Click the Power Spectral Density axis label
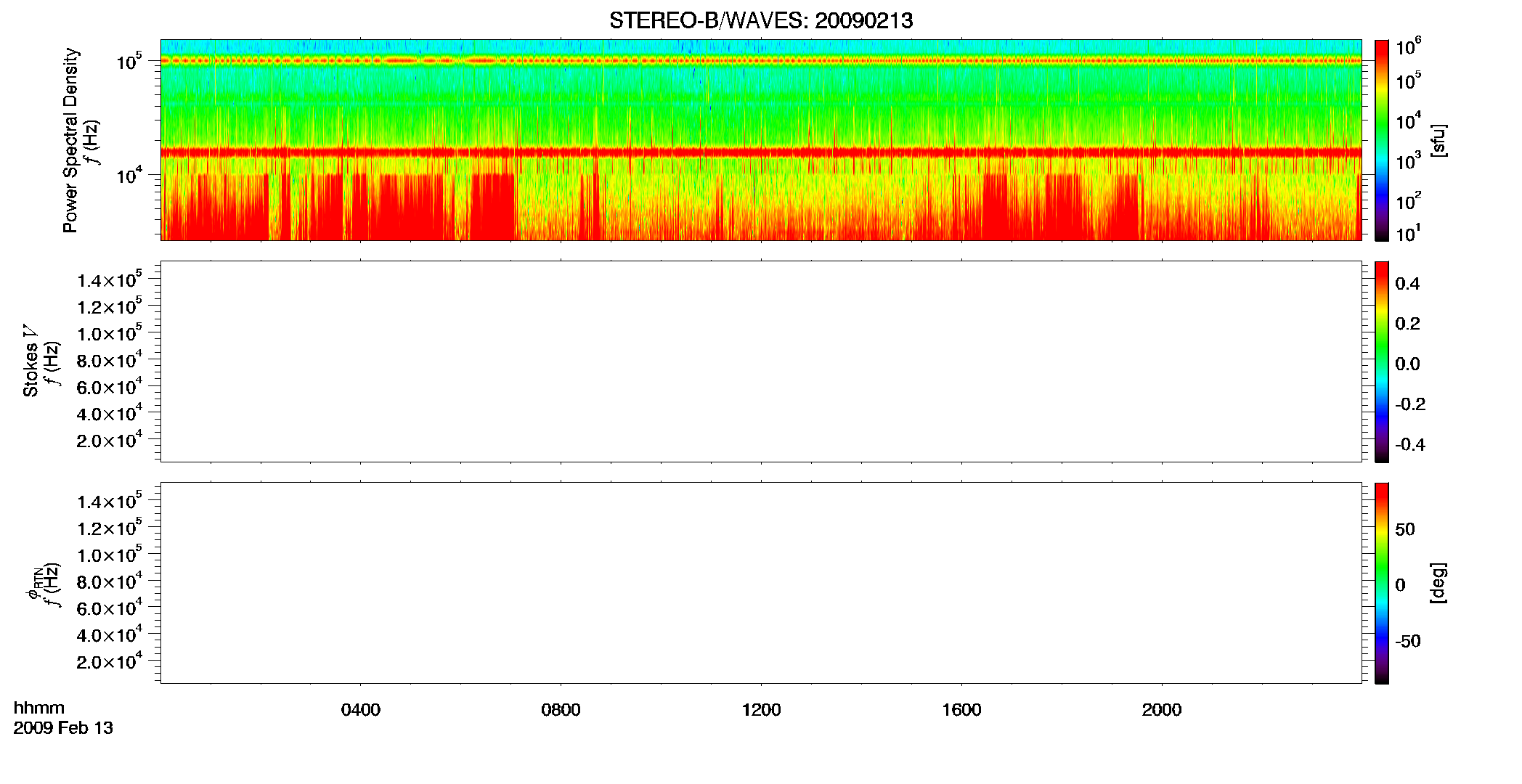Screen dimensions: 1522x784 pos(70,140)
